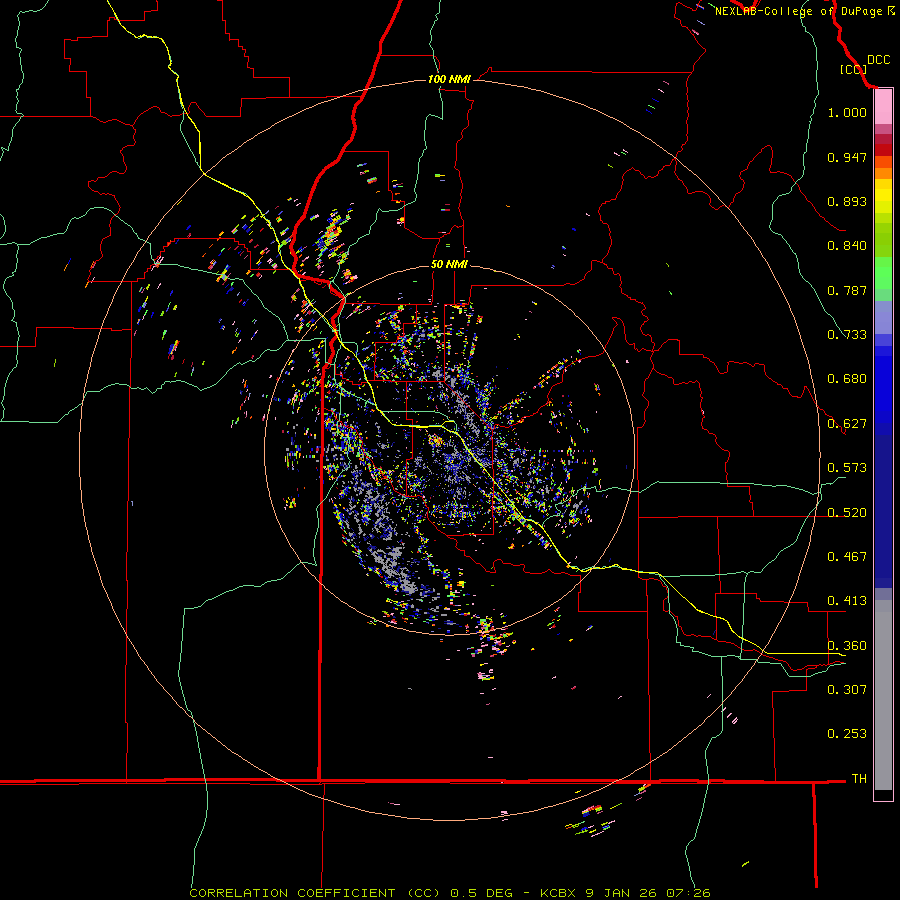This screenshot has height=900, width=900.
Task: Select the 0.413 scale value
Action: pos(847,601)
